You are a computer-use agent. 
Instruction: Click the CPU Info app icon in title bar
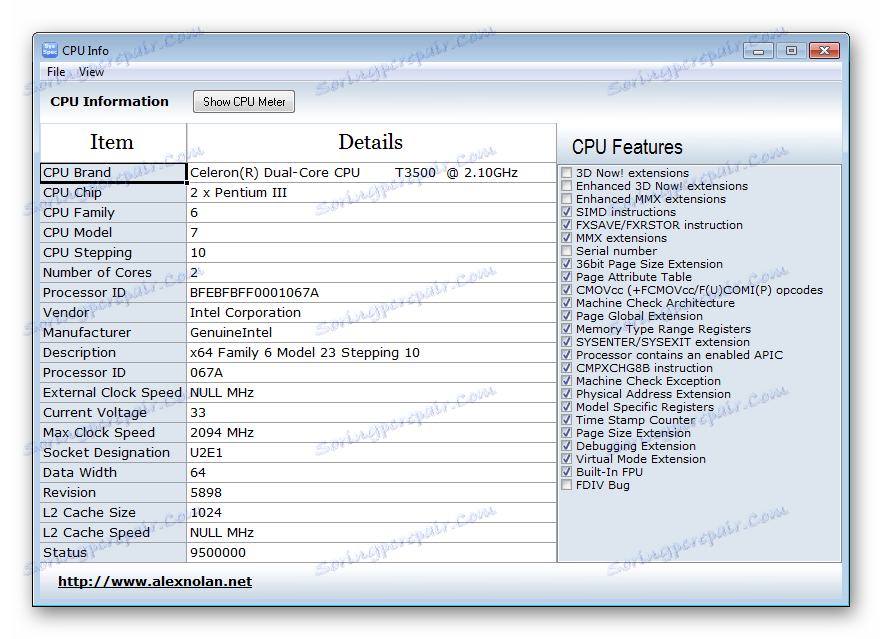pos(50,50)
